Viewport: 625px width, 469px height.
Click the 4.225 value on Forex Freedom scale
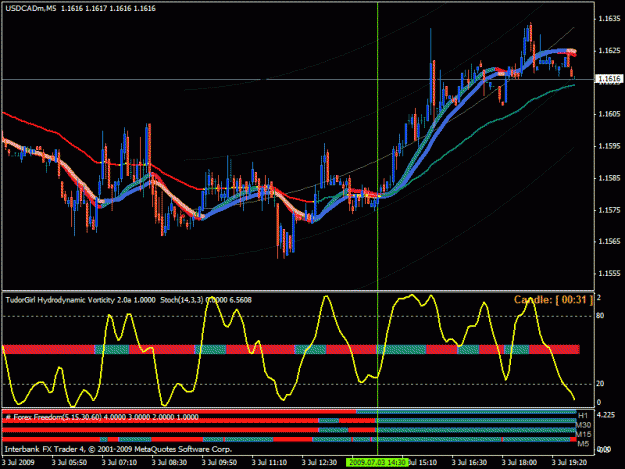(x=606, y=415)
